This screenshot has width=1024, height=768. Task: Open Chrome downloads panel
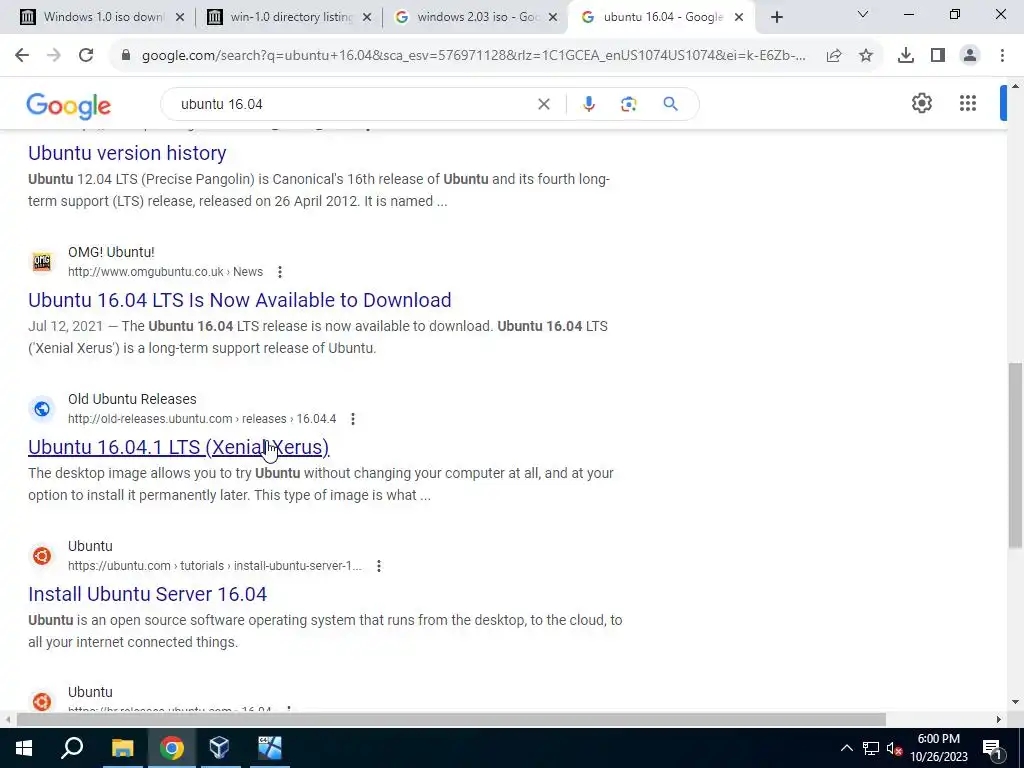pos(906,56)
